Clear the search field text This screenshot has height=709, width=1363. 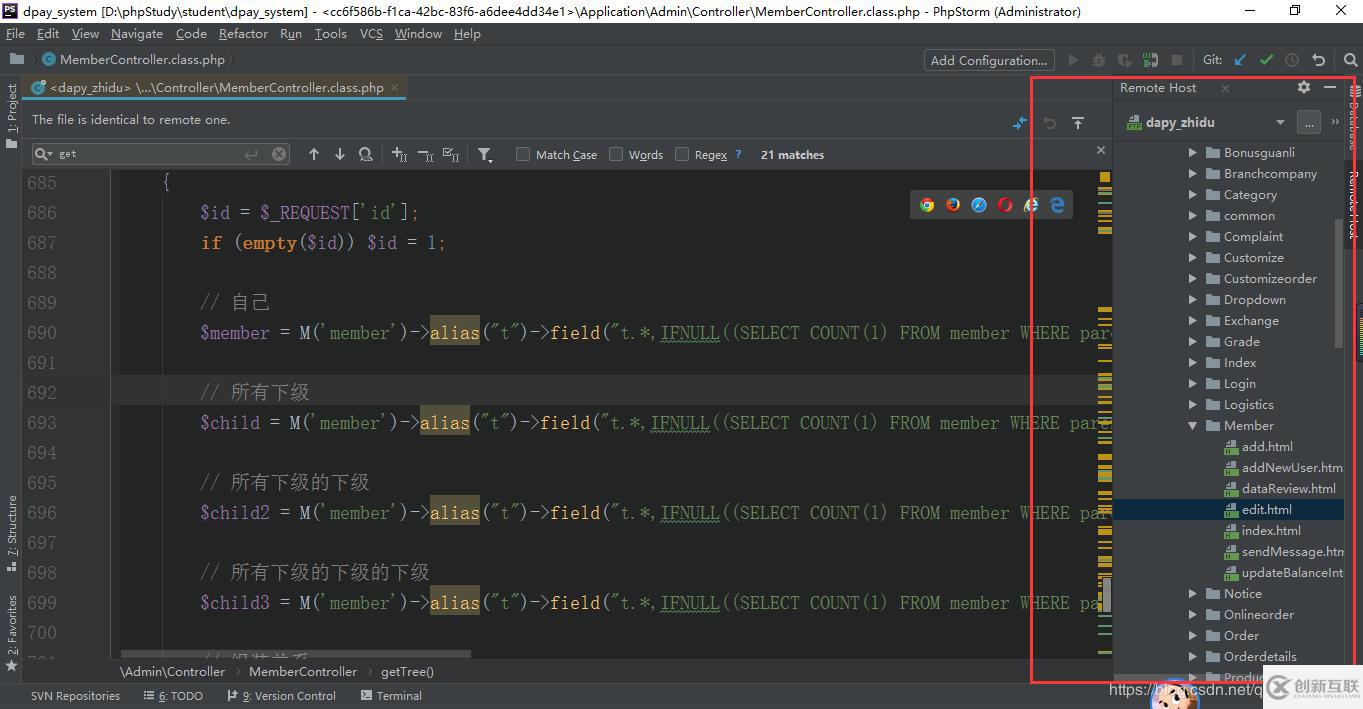[x=279, y=154]
